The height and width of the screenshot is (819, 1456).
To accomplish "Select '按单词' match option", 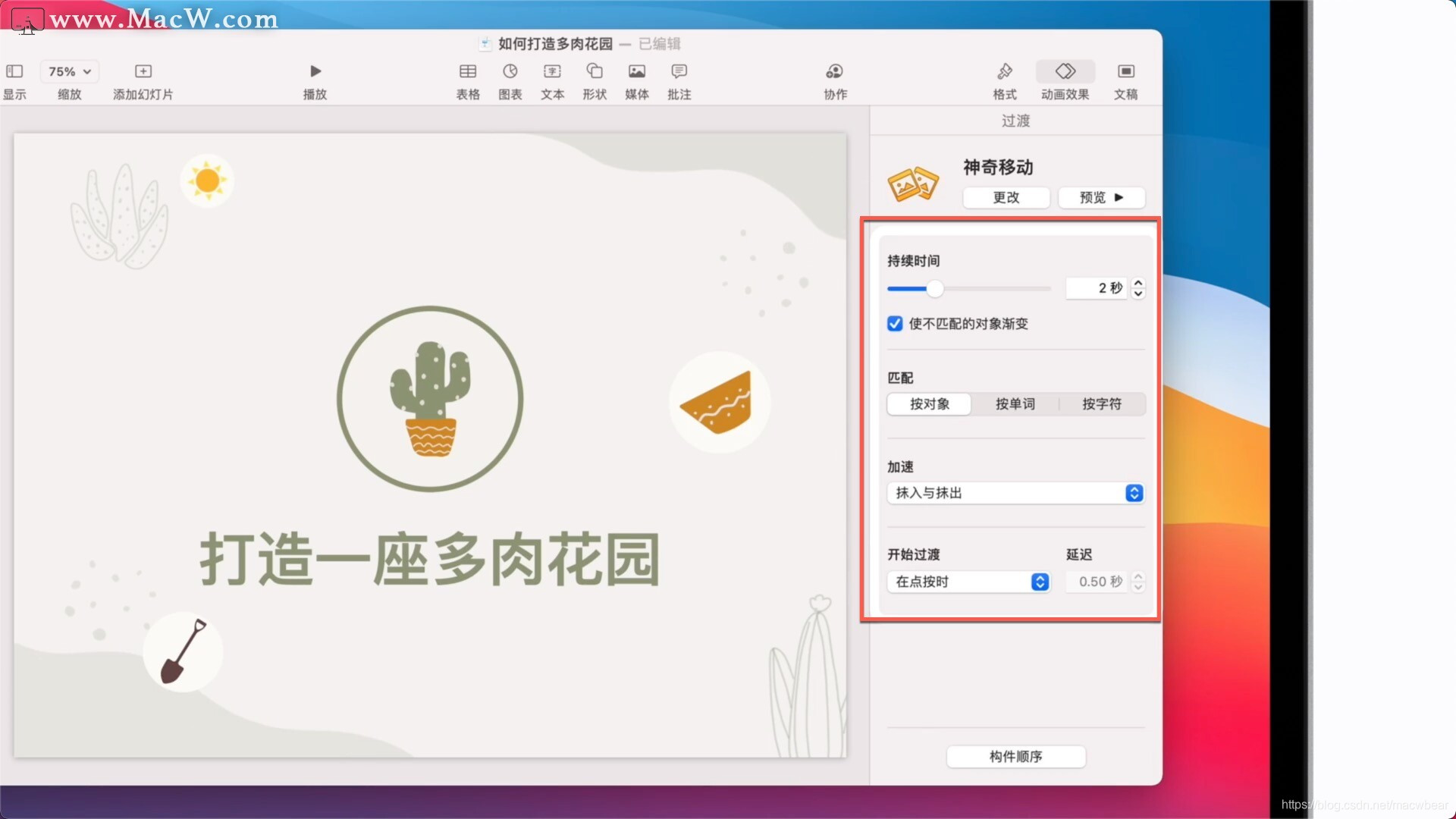I will (1015, 404).
